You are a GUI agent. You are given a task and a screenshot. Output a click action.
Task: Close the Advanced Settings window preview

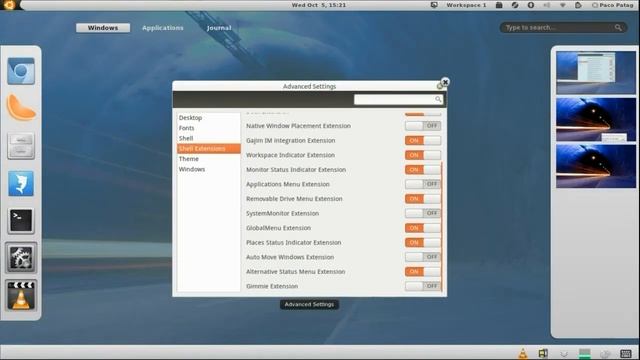click(x=445, y=82)
